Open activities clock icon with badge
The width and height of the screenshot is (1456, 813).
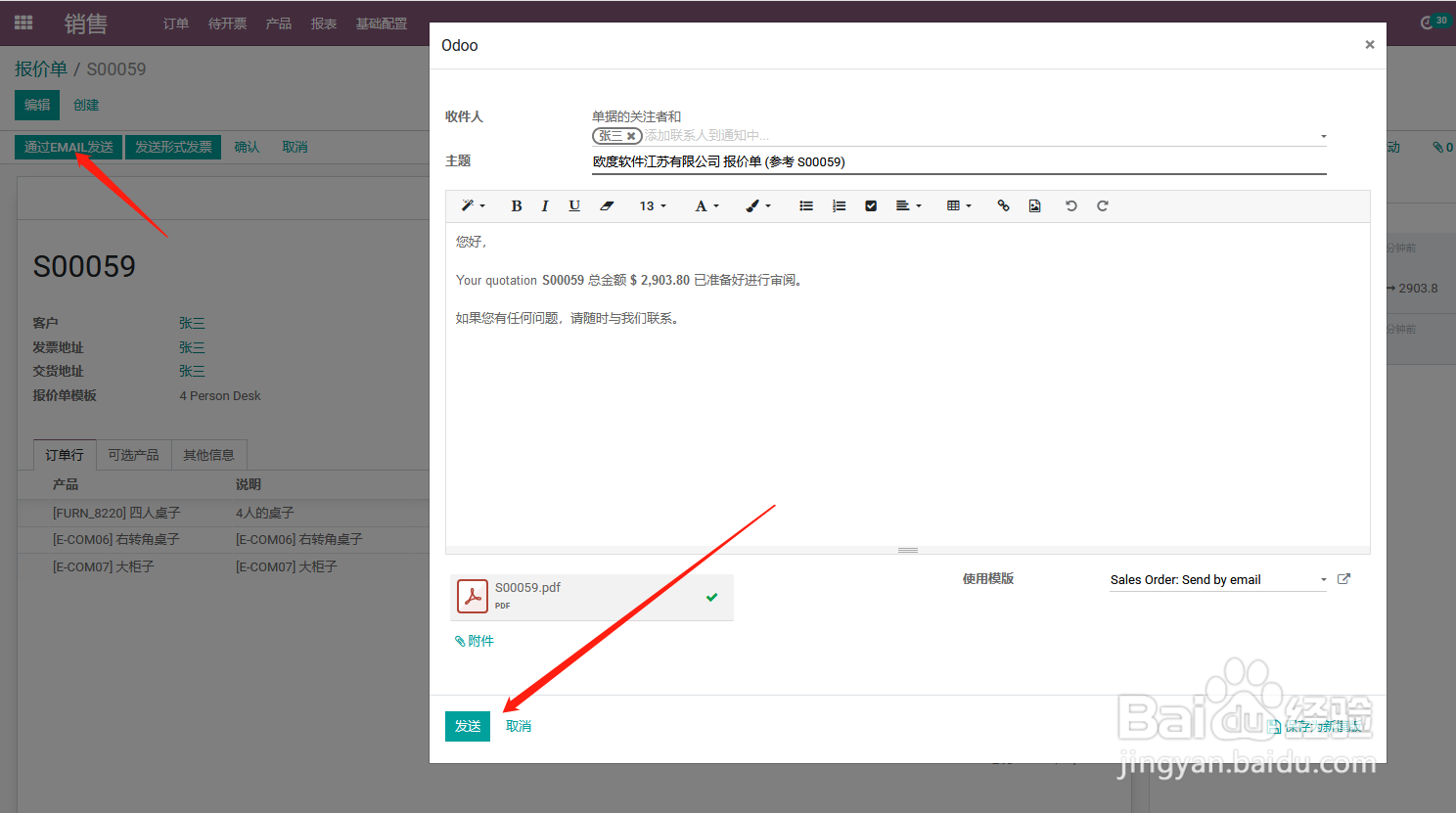click(1434, 22)
